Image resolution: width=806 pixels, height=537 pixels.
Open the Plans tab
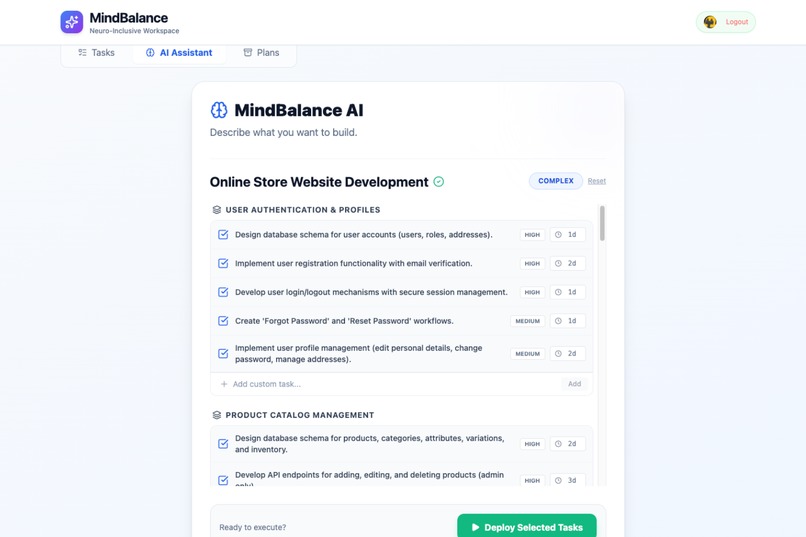[261, 52]
